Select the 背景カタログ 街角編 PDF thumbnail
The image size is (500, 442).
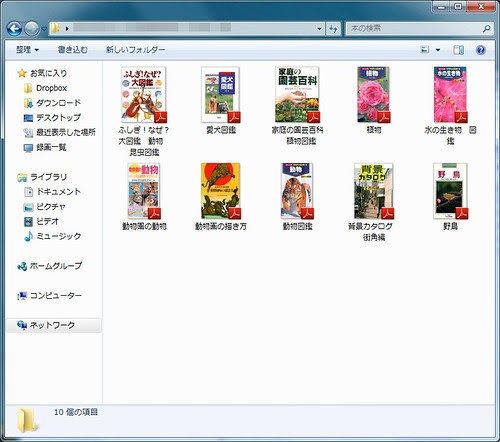(374, 191)
